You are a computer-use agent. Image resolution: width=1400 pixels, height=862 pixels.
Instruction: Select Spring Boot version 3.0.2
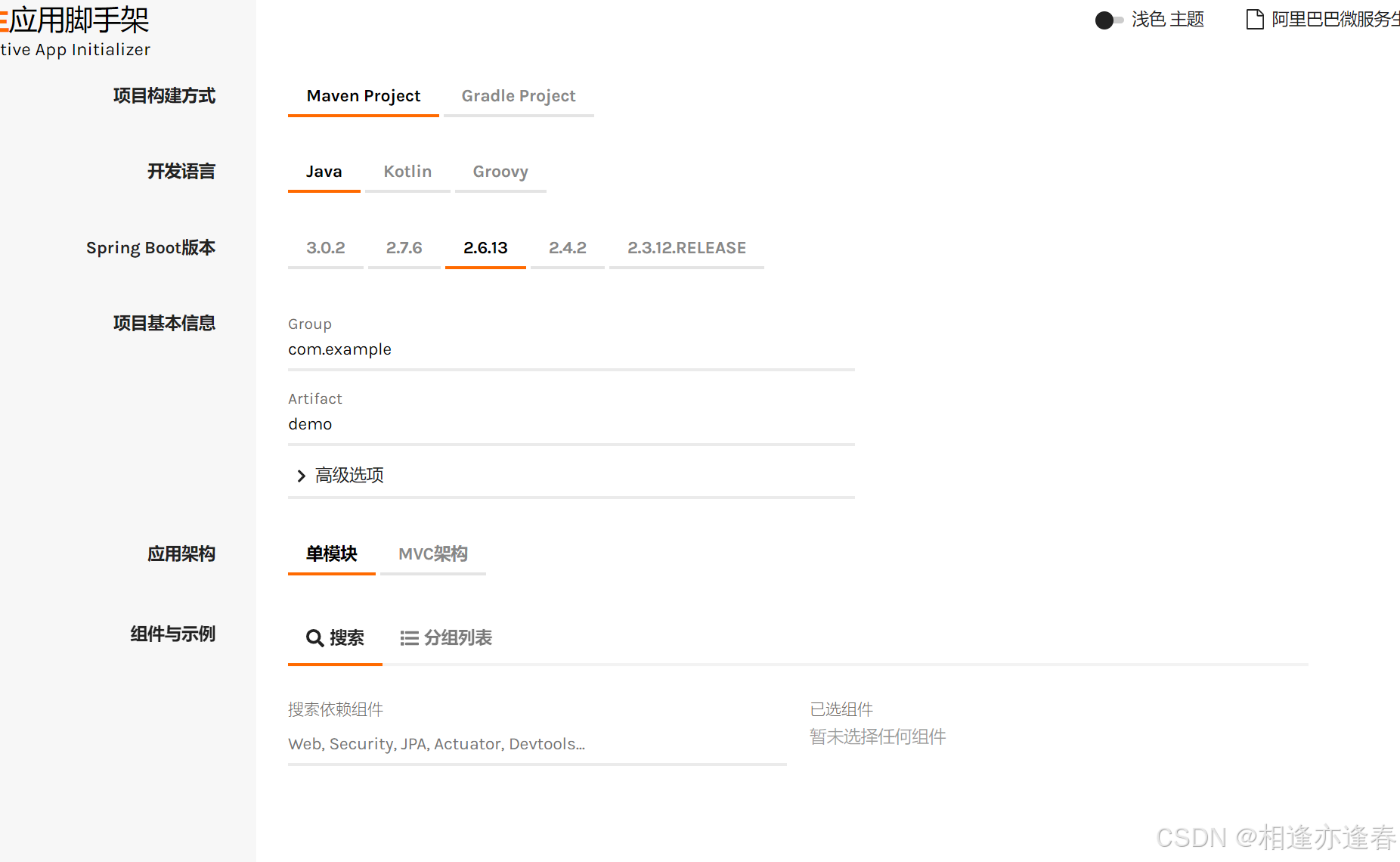(325, 248)
